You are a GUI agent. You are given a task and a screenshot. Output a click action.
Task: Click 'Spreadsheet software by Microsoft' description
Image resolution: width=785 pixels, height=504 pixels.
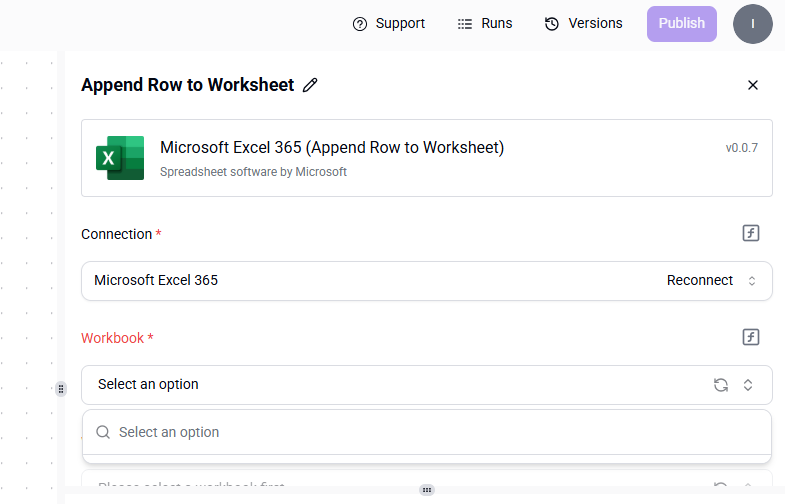tap(253, 172)
